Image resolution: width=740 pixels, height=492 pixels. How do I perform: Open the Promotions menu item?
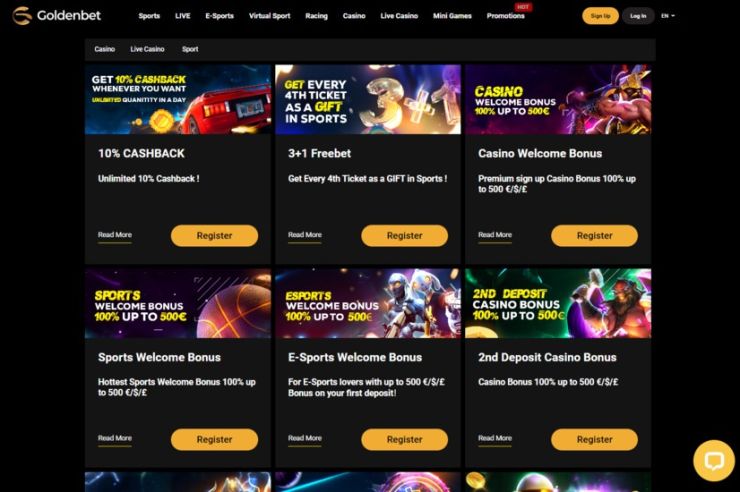click(x=505, y=16)
